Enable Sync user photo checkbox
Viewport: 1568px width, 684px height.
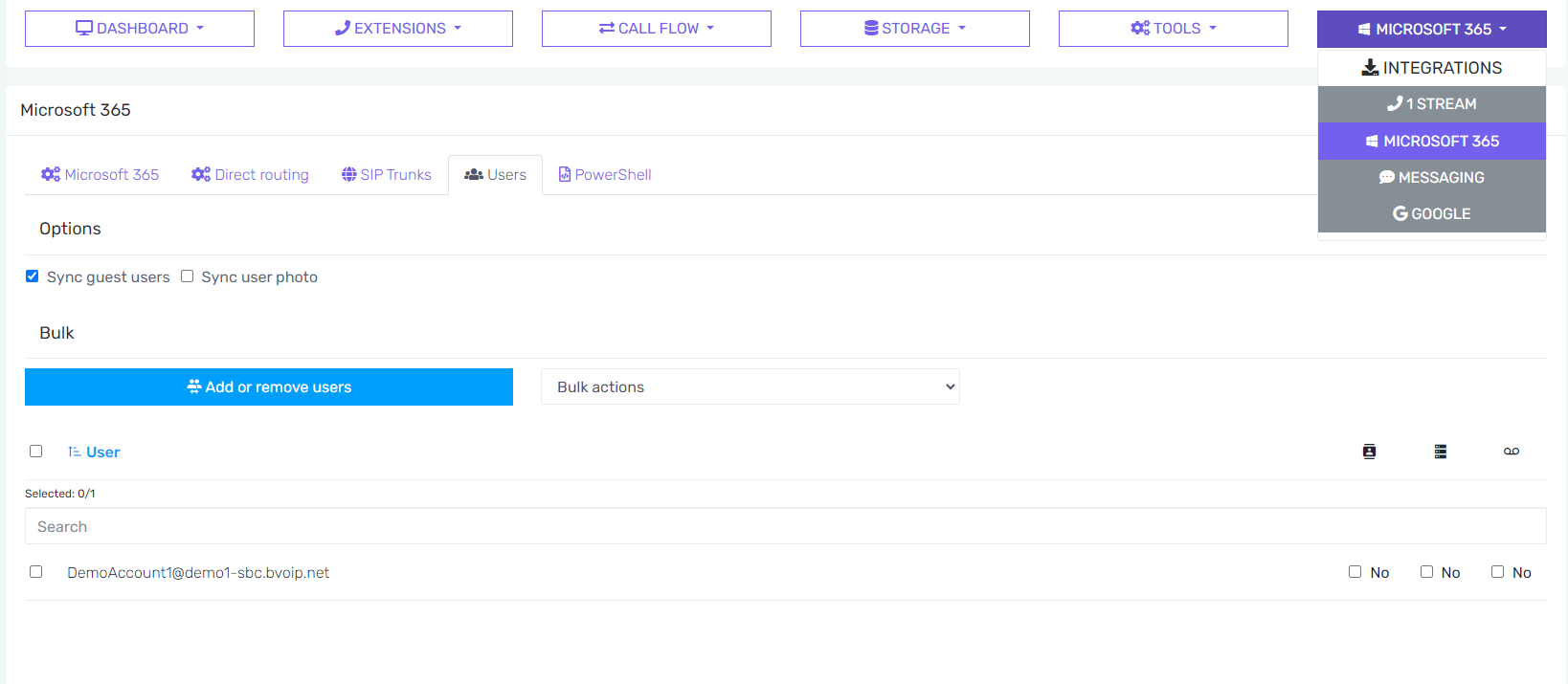tap(187, 276)
